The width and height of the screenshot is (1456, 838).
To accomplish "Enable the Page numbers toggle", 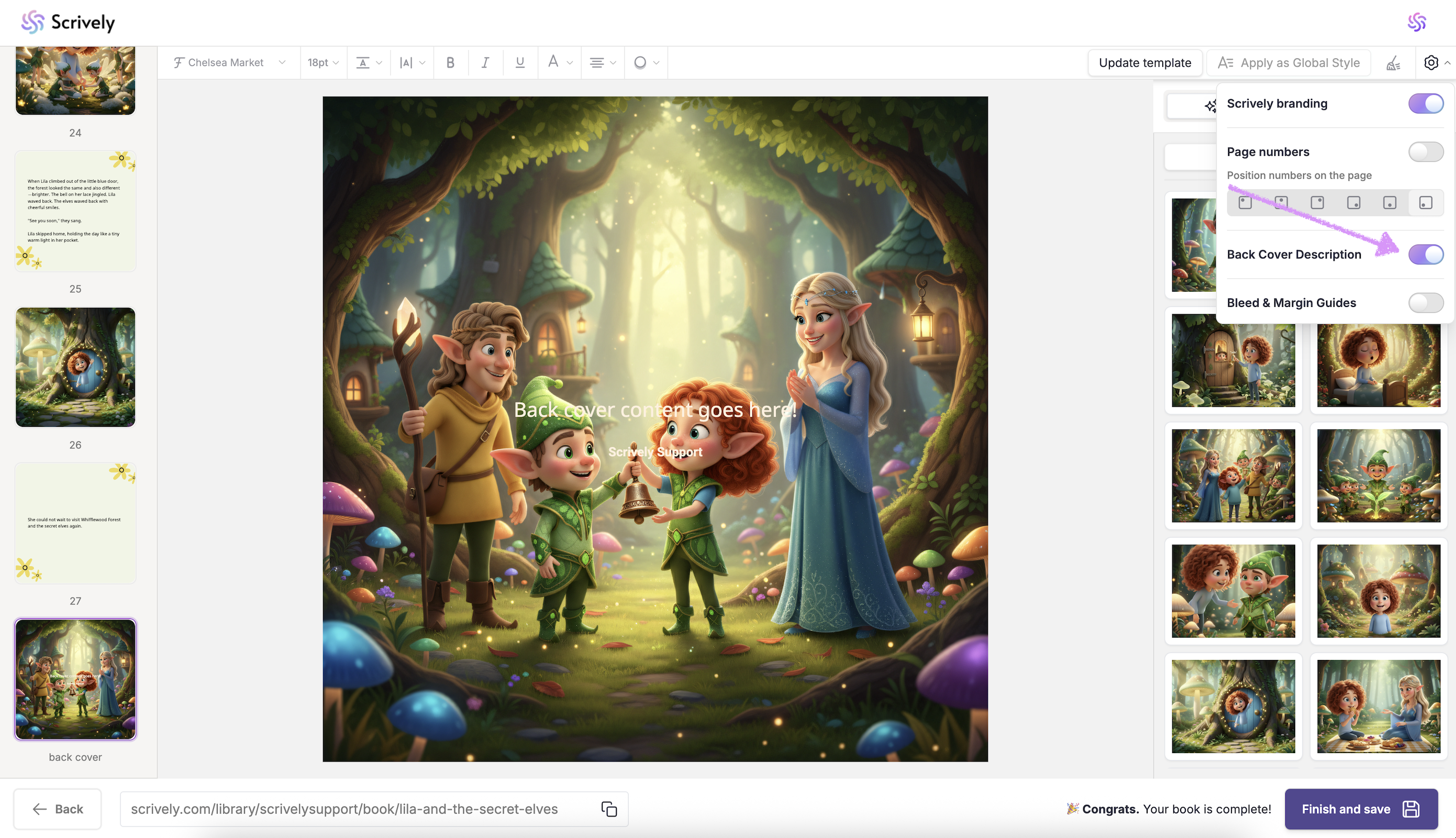I will point(1425,152).
